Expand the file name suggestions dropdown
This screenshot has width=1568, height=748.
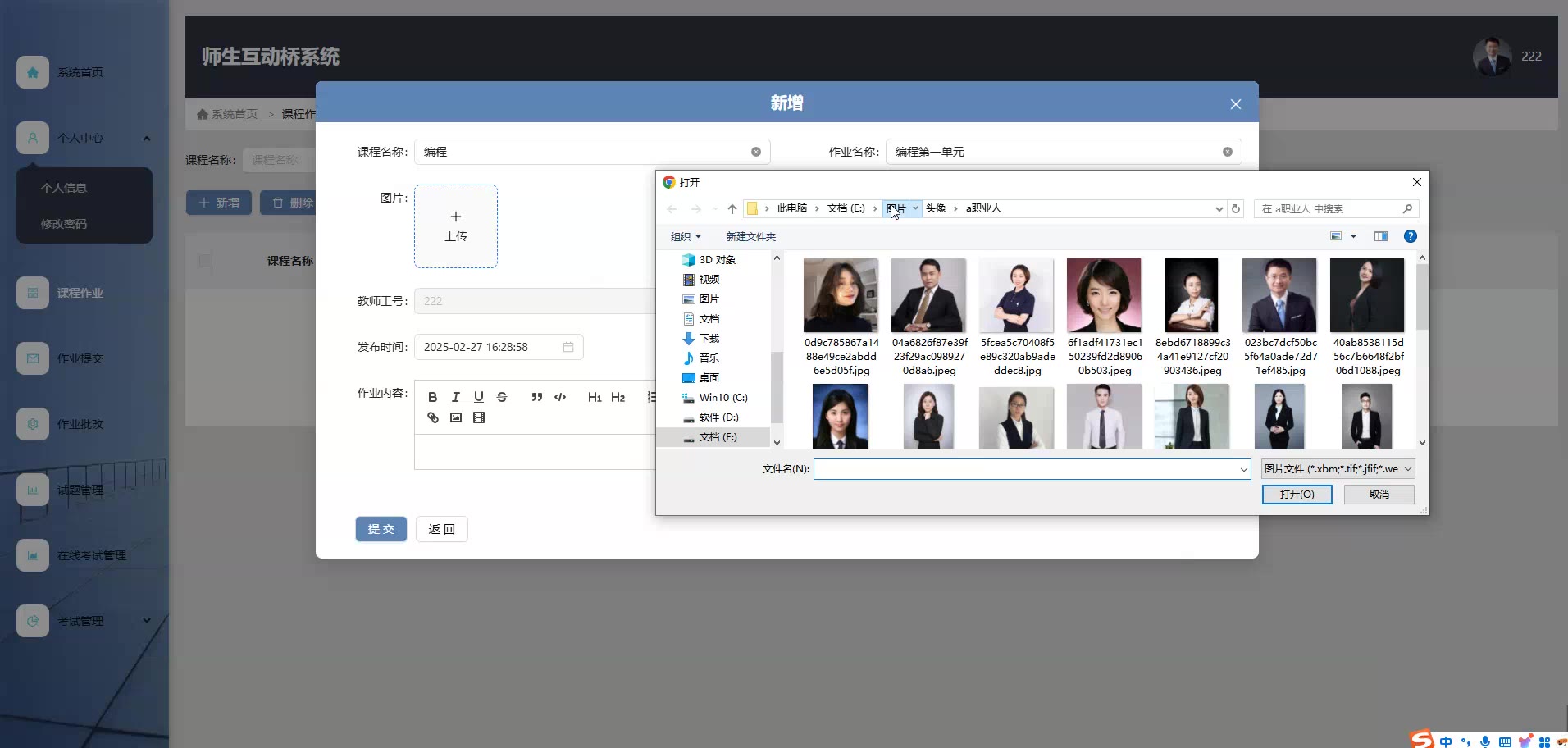click(1243, 469)
